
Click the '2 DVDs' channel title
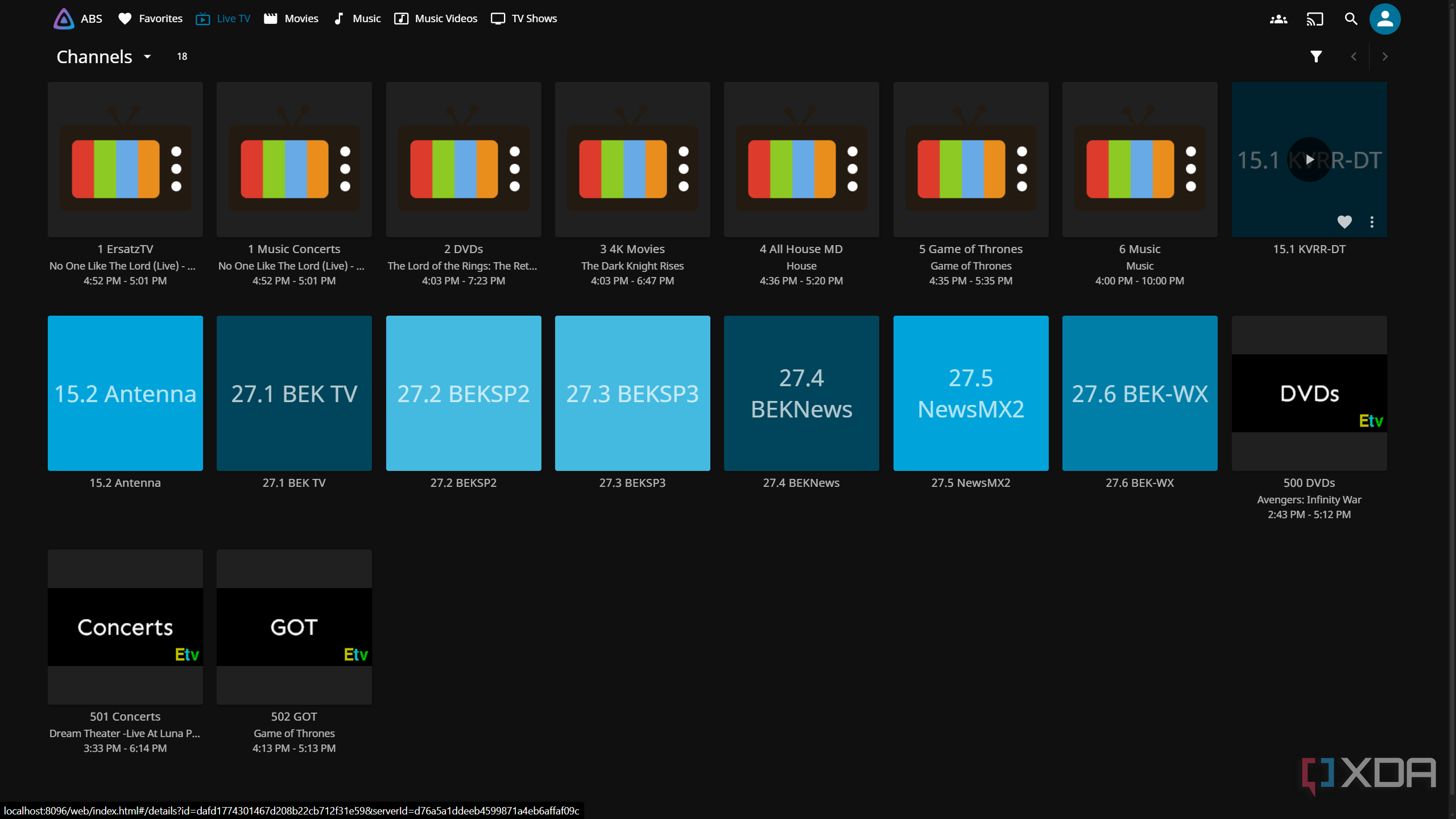[464, 249]
